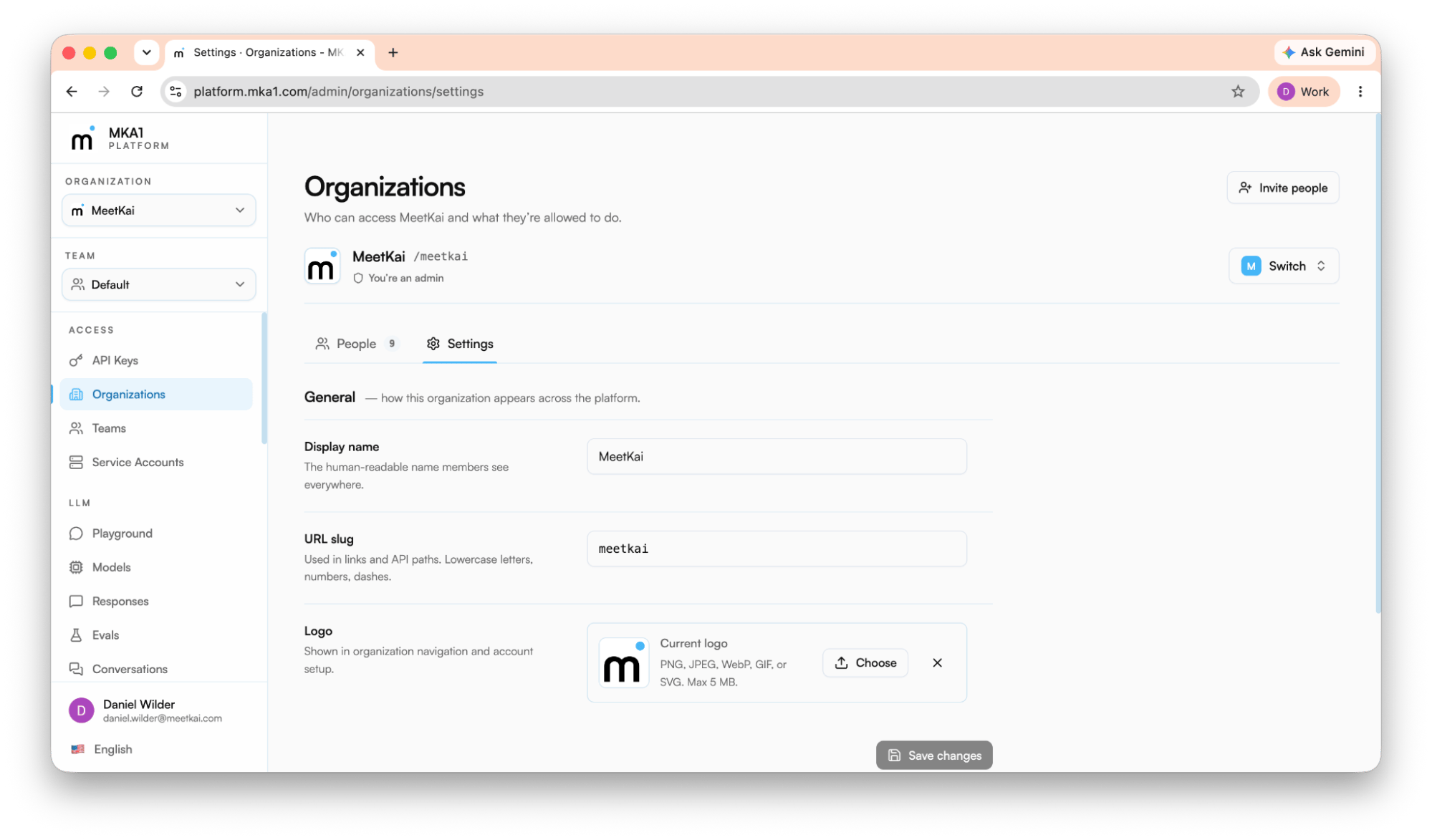Click the 'Organizations' page heading

385,187
